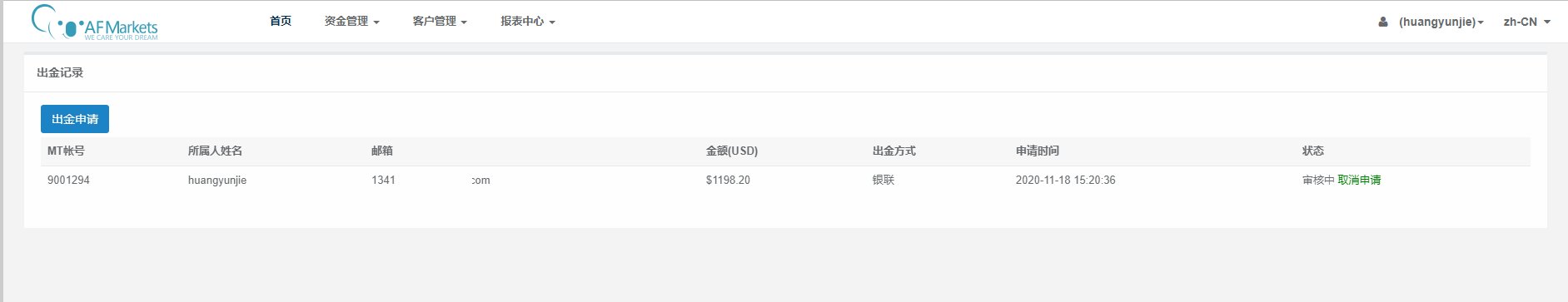1568x302 pixels.
Task: Select account number 9001294 in row
Action: [x=68, y=180]
